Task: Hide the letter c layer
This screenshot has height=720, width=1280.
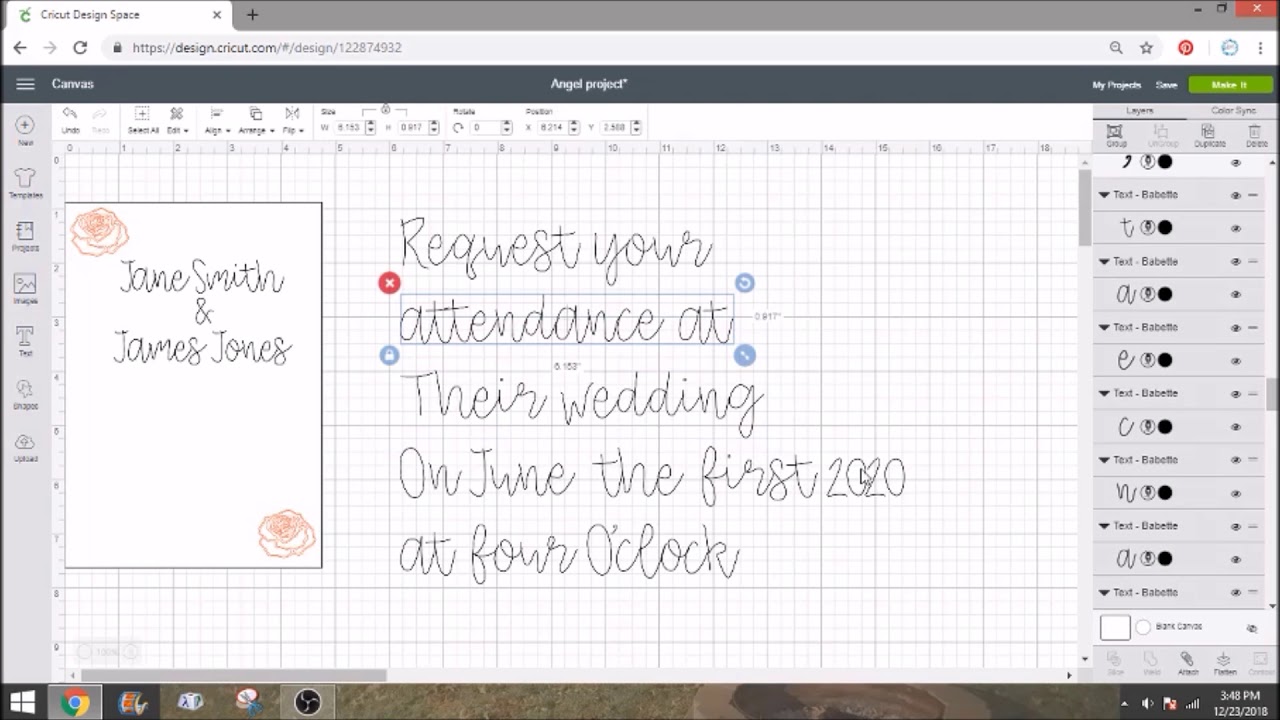Action: [x=1235, y=427]
